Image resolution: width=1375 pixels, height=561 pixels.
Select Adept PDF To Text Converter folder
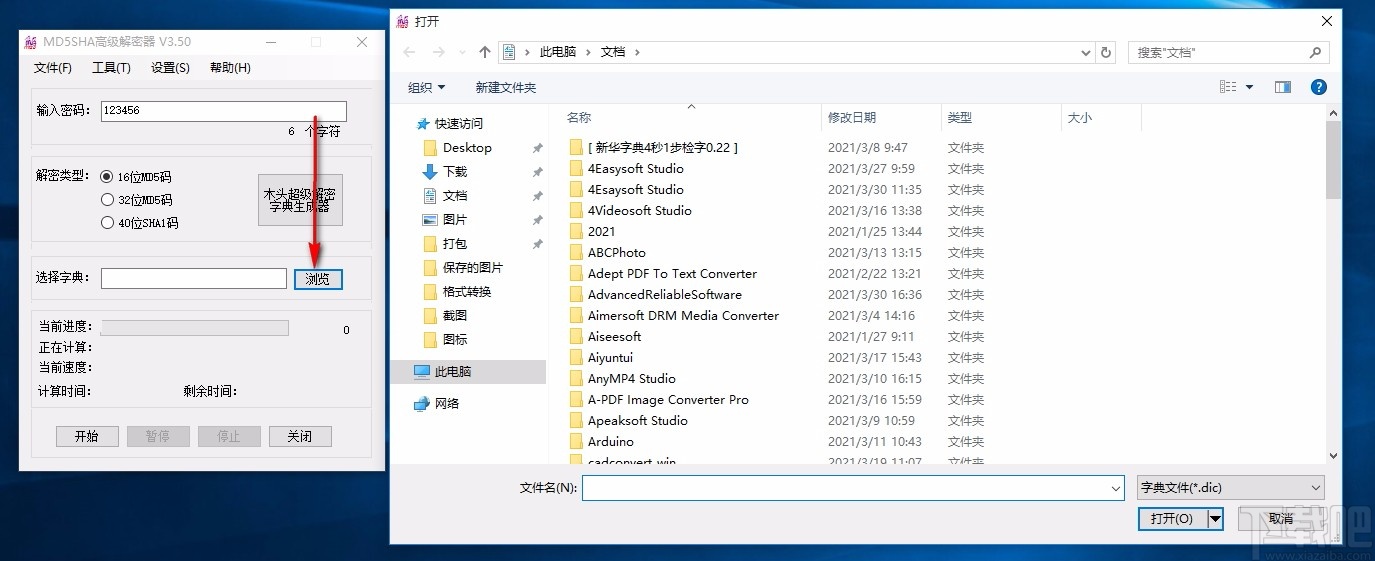(x=672, y=274)
